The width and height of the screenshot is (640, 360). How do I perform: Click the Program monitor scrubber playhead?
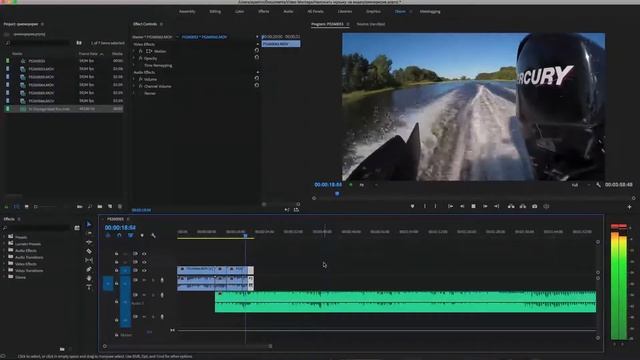coord(337,193)
